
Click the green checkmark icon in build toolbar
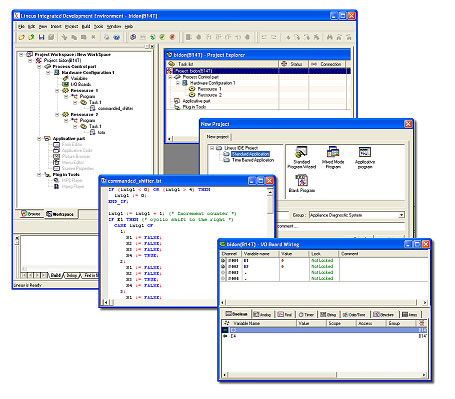162,37
